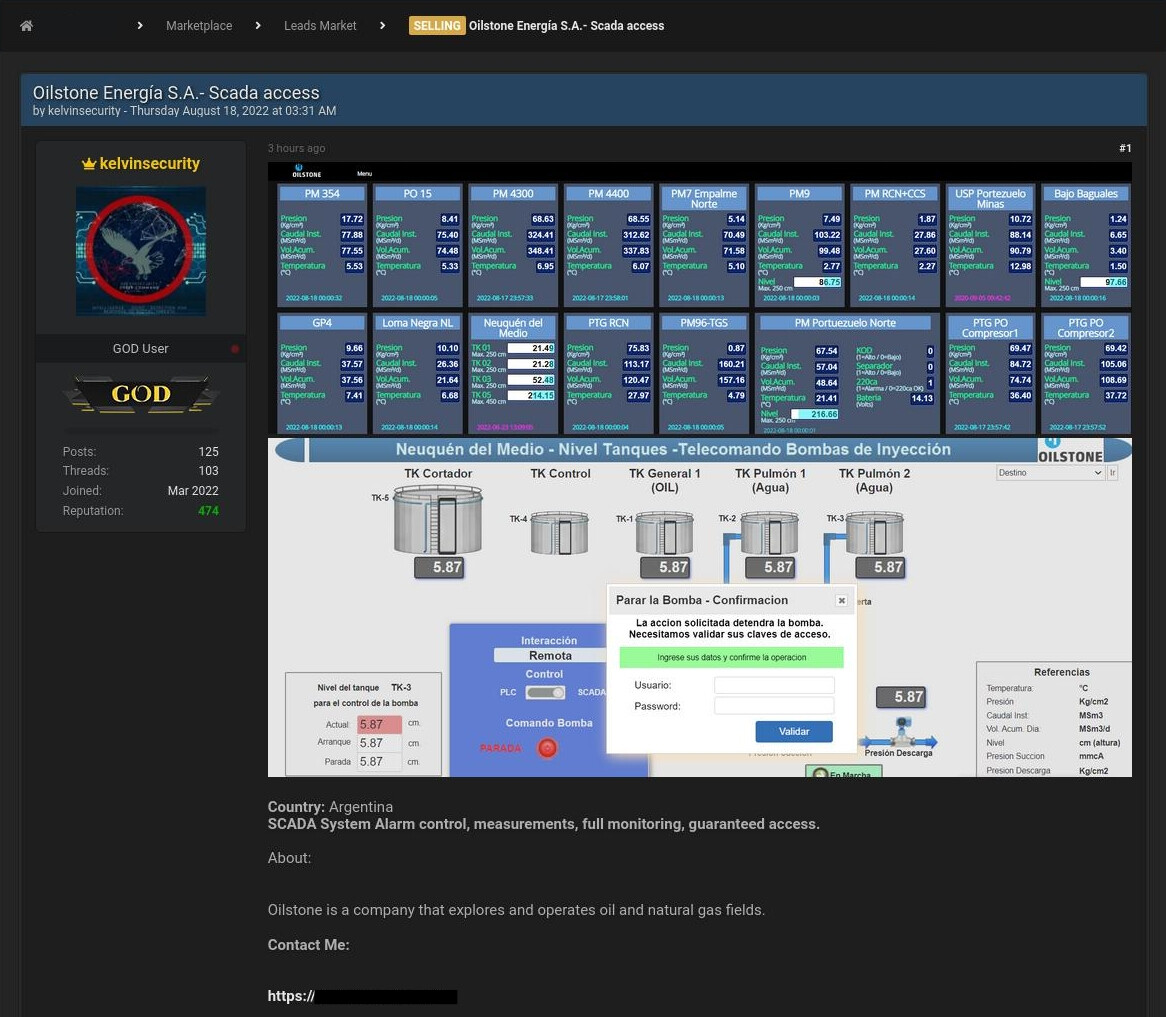This screenshot has height=1017, width=1166.
Task: Open the SCADA Menu
Action: [364, 174]
